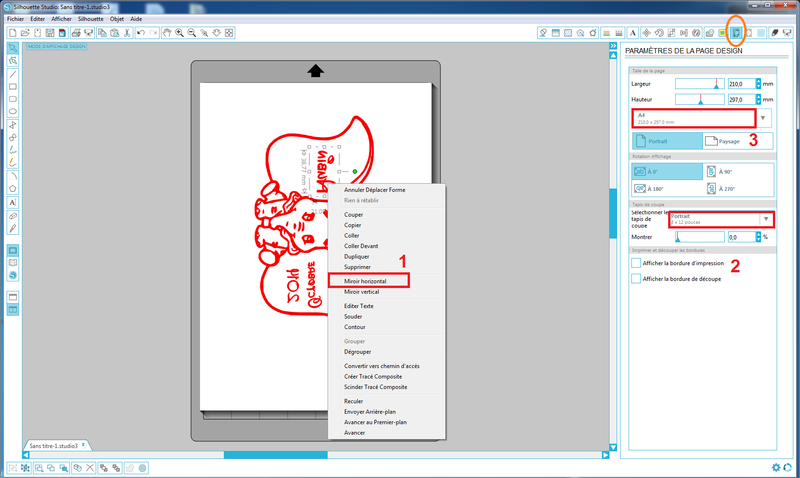Select the Knife tool
This screenshot has height=478, width=800.
coord(13,229)
